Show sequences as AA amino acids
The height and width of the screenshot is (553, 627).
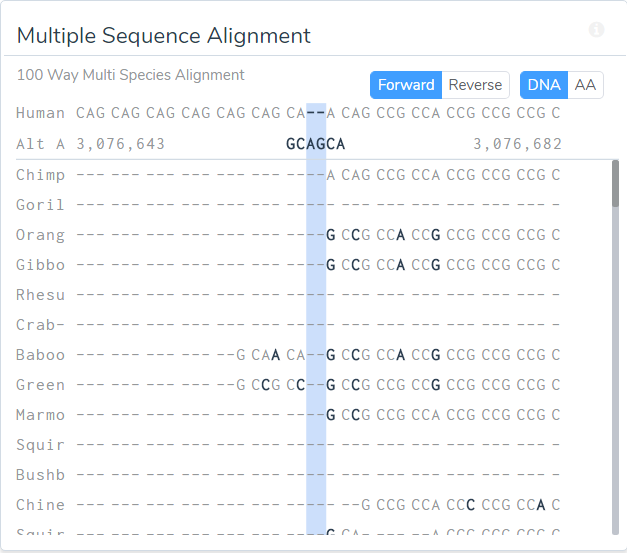[585, 85]
